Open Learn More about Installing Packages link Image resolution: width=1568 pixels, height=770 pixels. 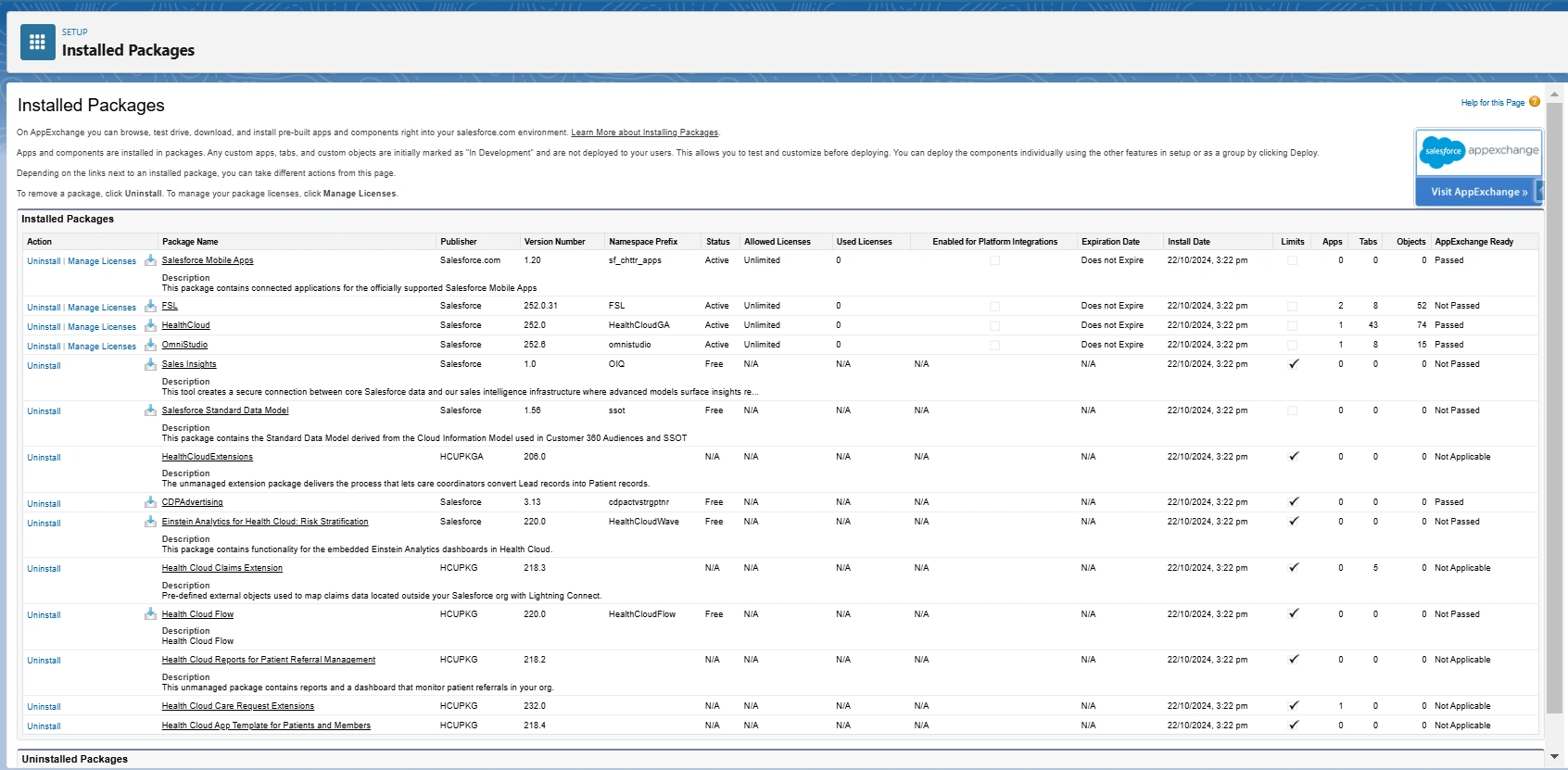(644, 133)
